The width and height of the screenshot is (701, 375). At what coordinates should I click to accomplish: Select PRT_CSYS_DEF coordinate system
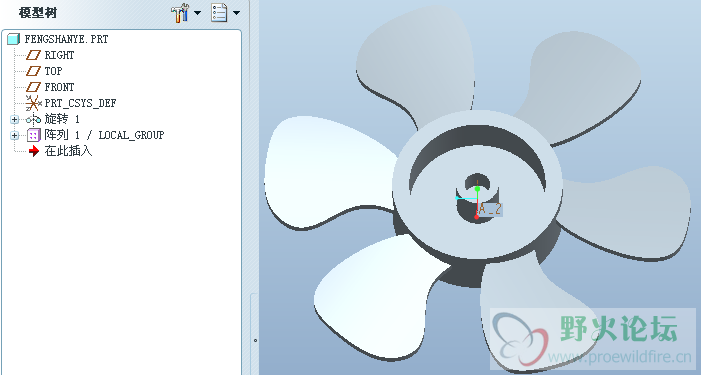point(80,103)
